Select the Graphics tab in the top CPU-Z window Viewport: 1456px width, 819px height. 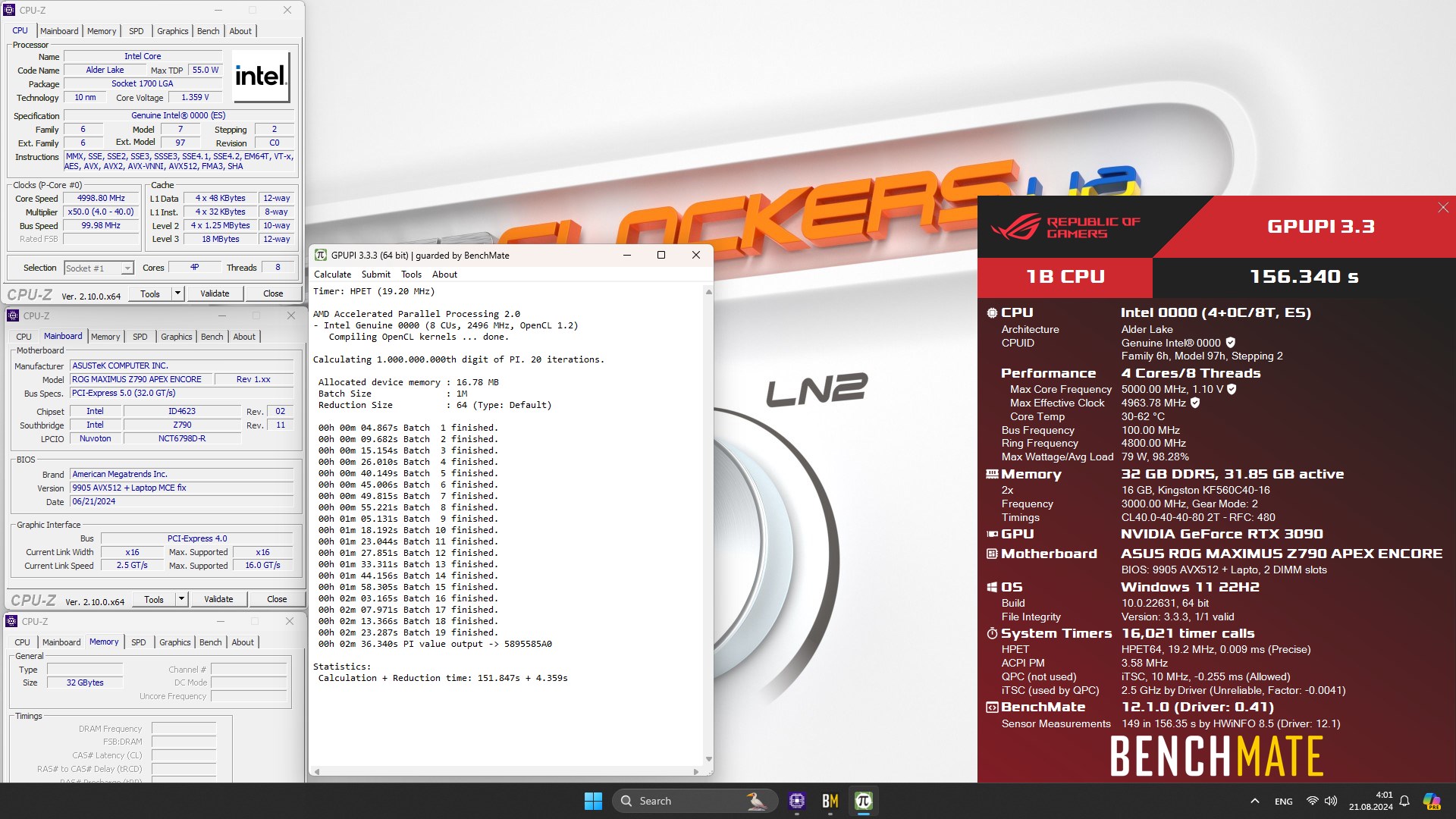tap(173, 31)
